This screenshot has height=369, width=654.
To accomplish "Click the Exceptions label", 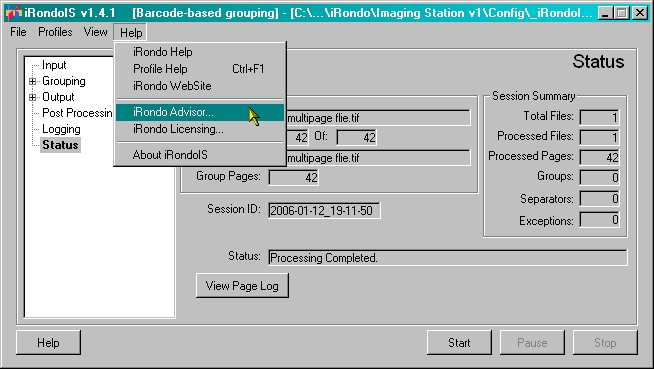I will (546, 221).
